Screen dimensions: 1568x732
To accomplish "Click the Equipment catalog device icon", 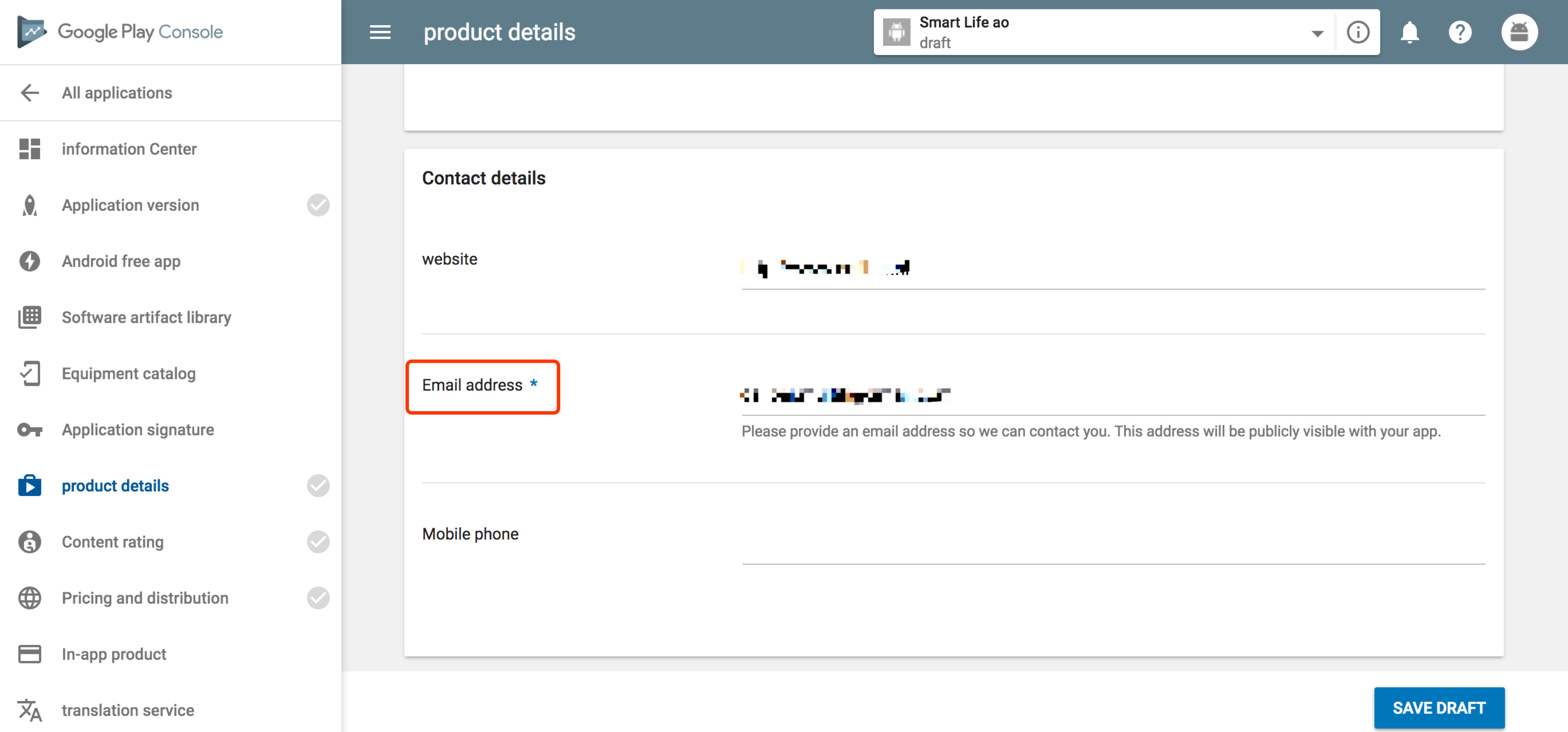I will pos(30,373).
